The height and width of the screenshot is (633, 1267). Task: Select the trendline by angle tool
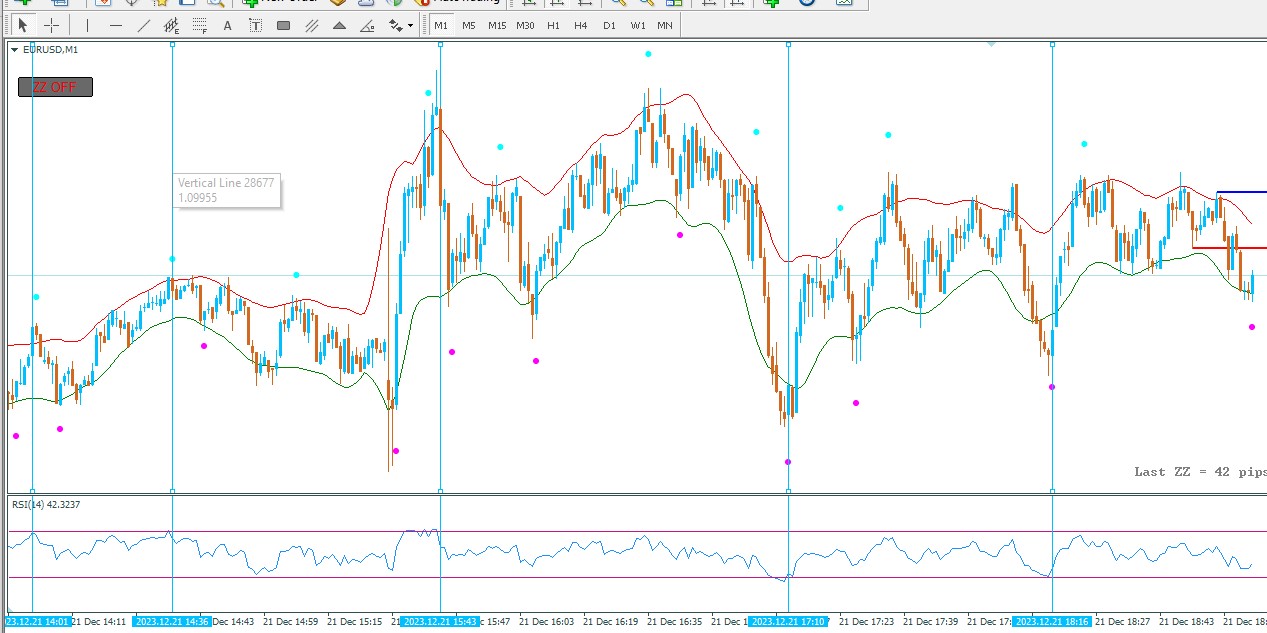(367, 25)
